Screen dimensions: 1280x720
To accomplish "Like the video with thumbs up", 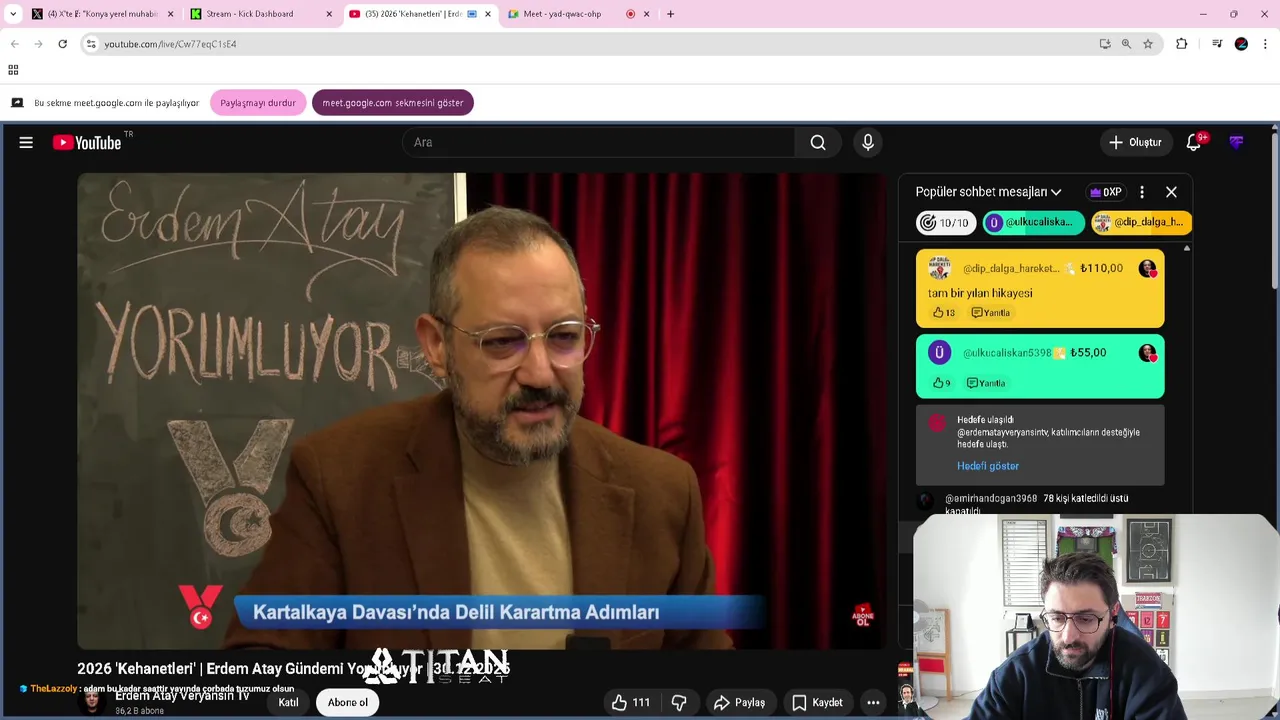I will click(x=630, y=703).
